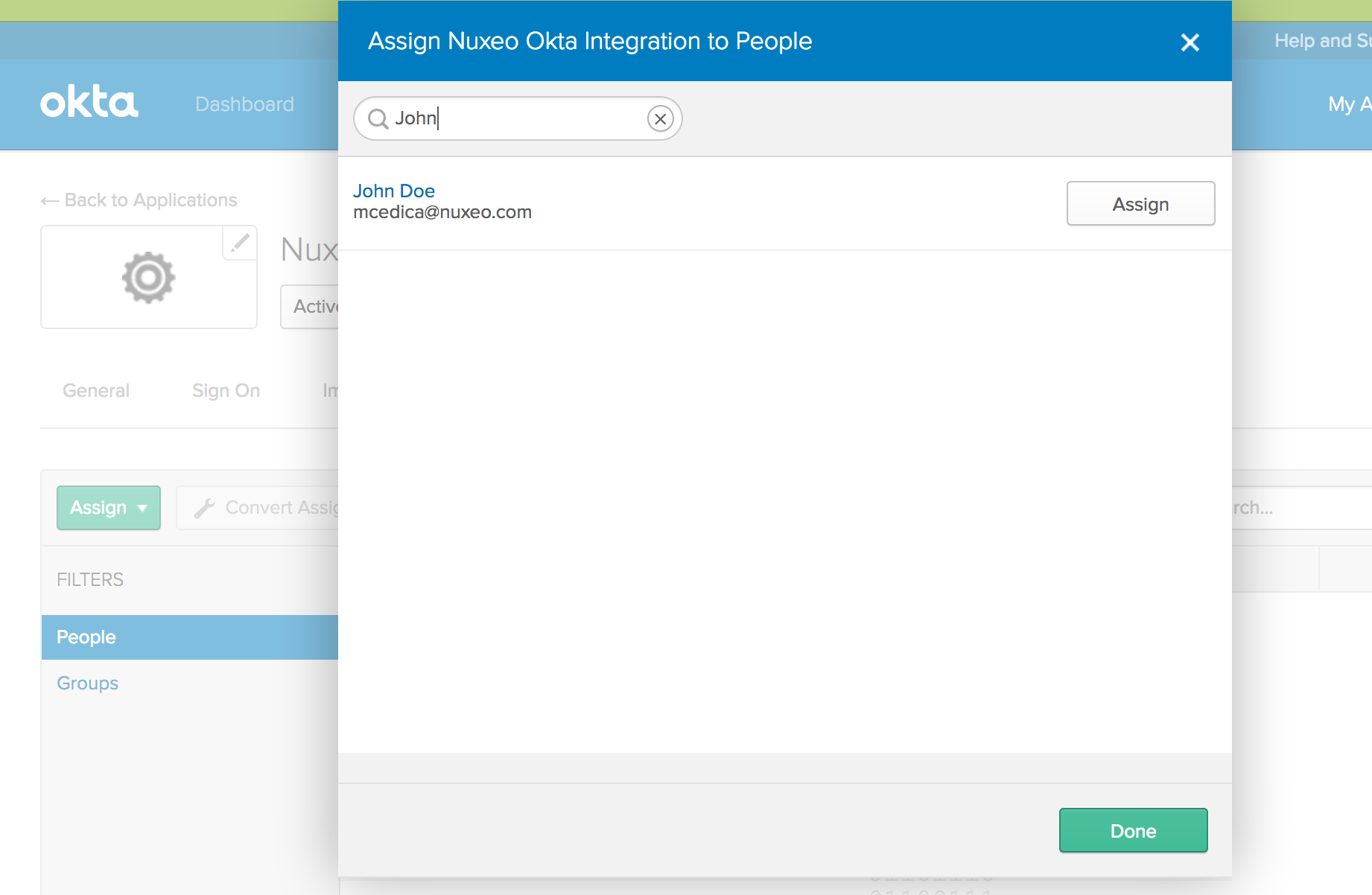Switch to the General tab

[x=96, y=390]
